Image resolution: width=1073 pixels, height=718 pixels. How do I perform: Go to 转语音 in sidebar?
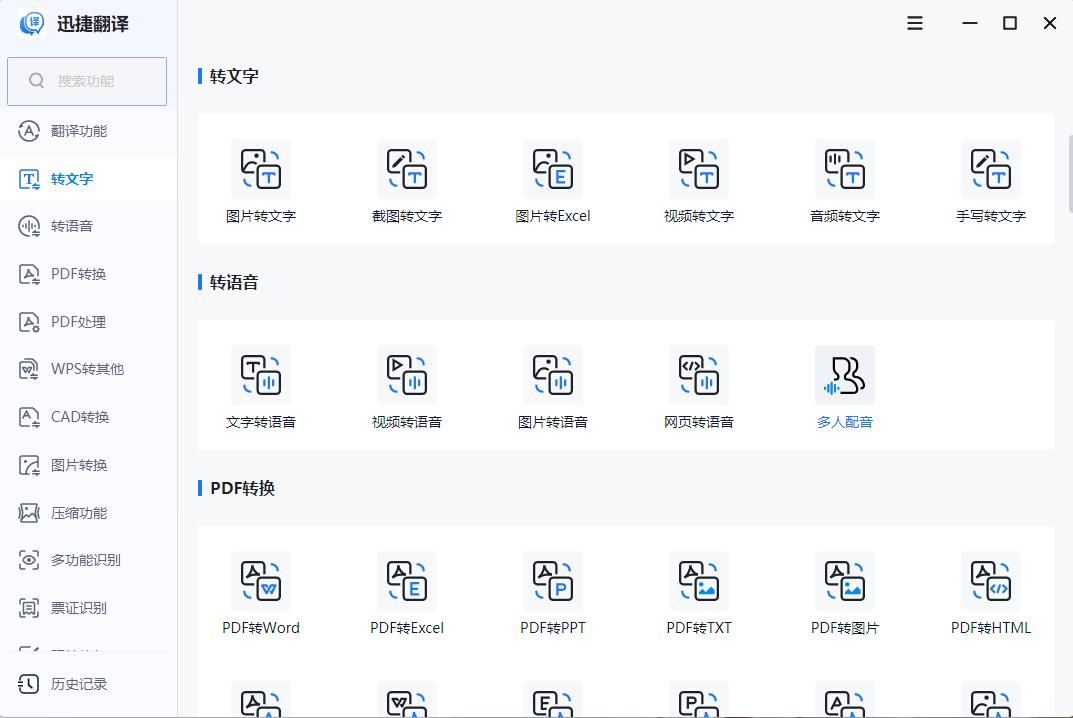coord(88,226)
